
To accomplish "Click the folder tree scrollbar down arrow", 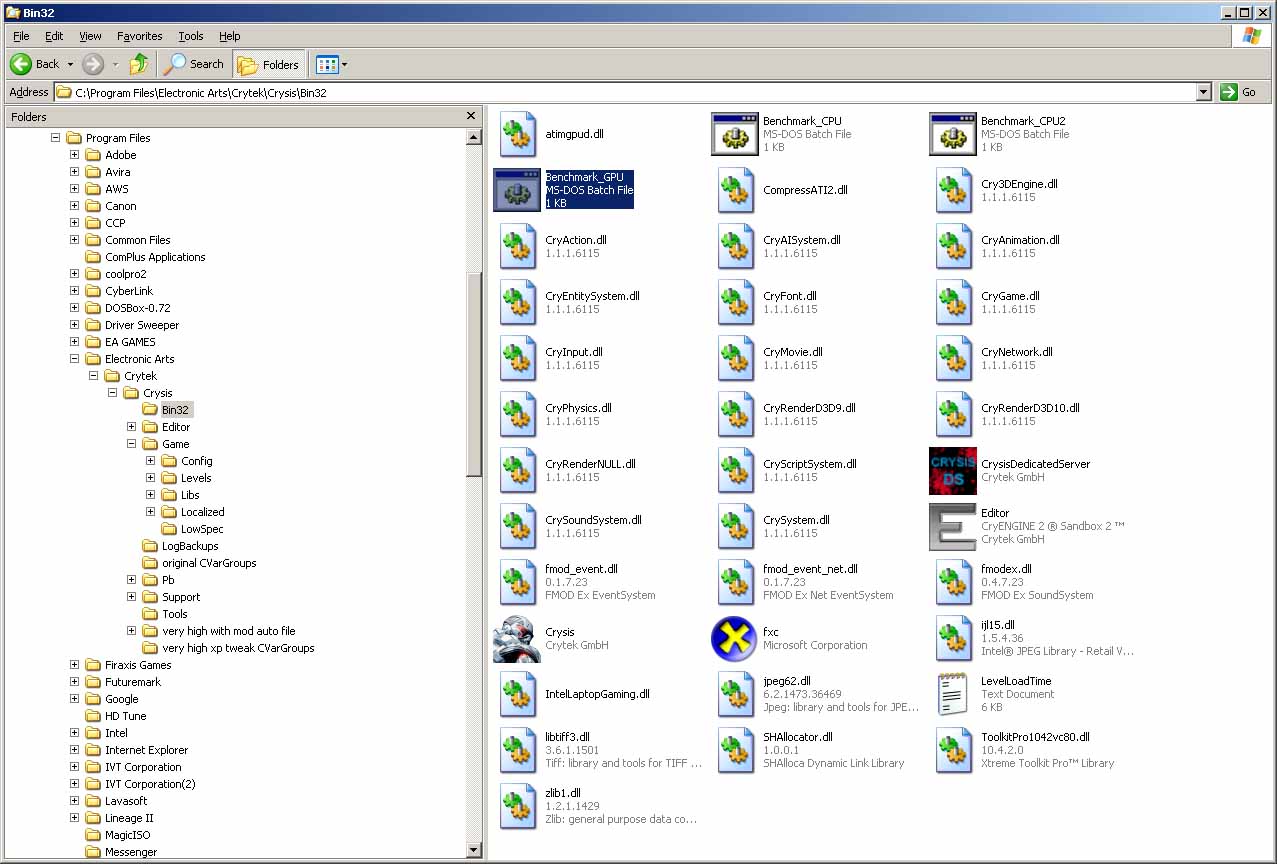I will pos(474,850).
